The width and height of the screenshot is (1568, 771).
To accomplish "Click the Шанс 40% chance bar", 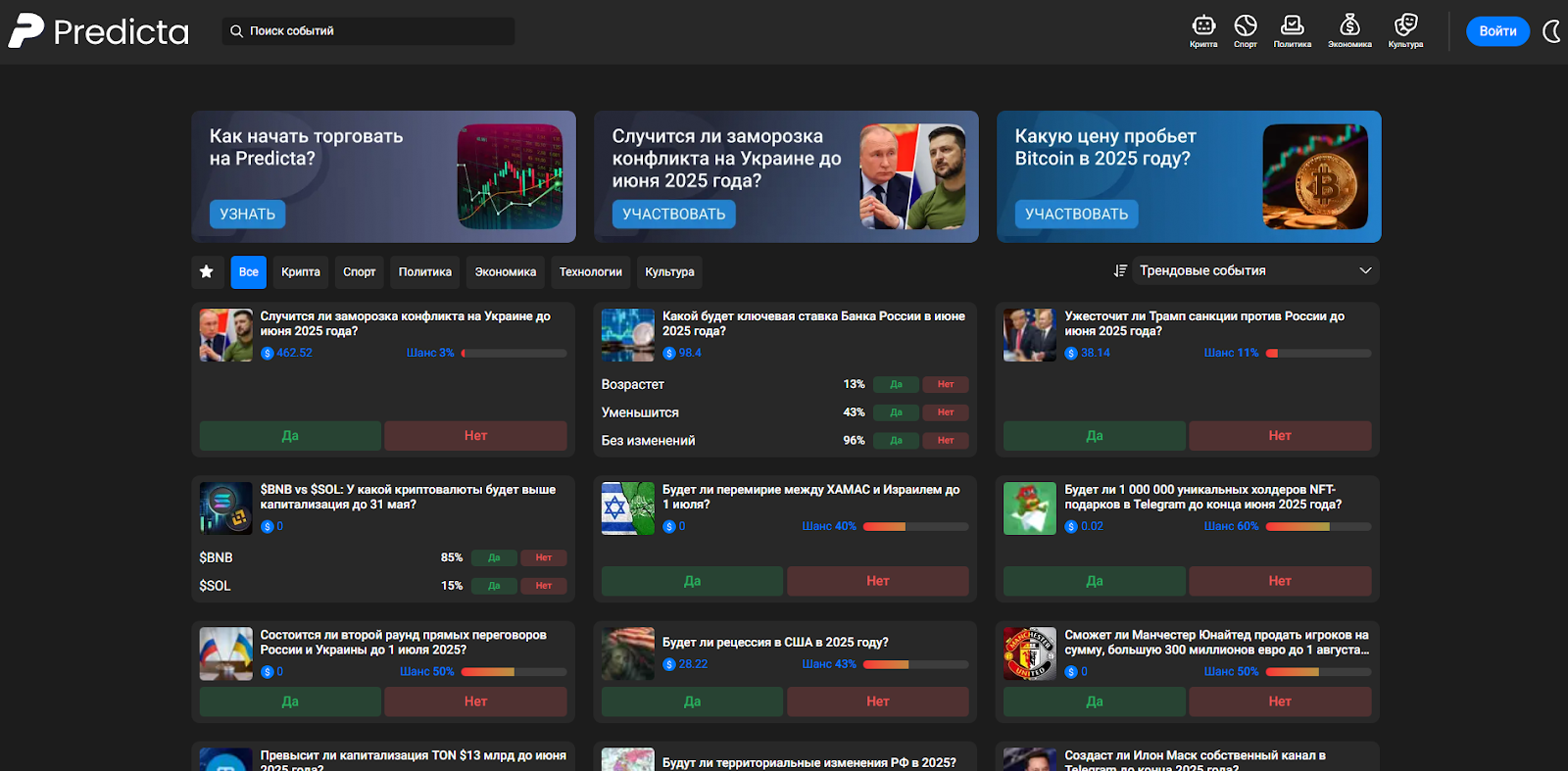I will [x=916, y=526].
